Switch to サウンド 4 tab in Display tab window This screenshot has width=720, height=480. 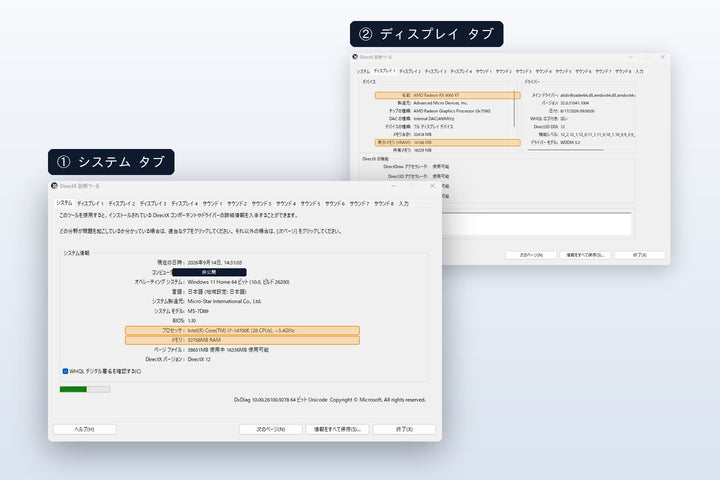(x=544, y=72)
